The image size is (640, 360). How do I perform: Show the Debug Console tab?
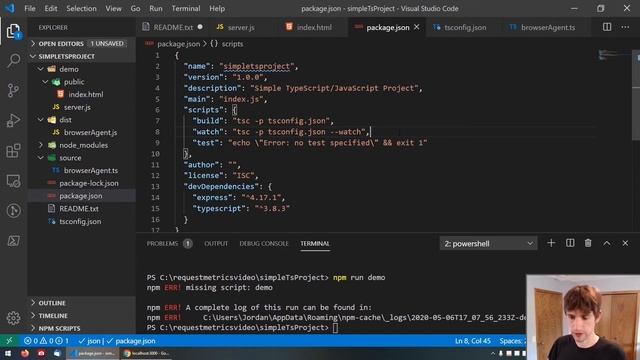[x=264, y=243]
